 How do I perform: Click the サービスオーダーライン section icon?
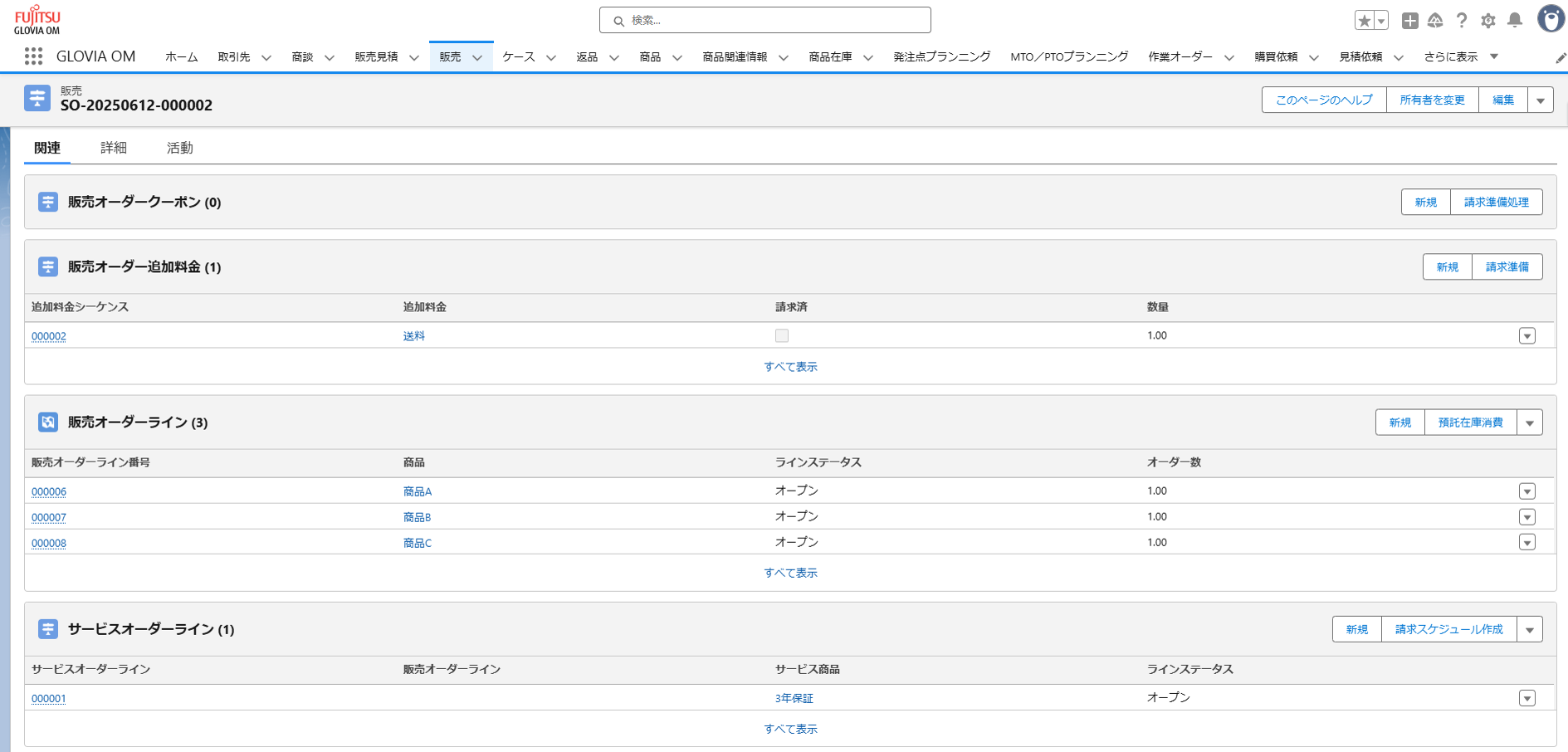click(48, 629)
